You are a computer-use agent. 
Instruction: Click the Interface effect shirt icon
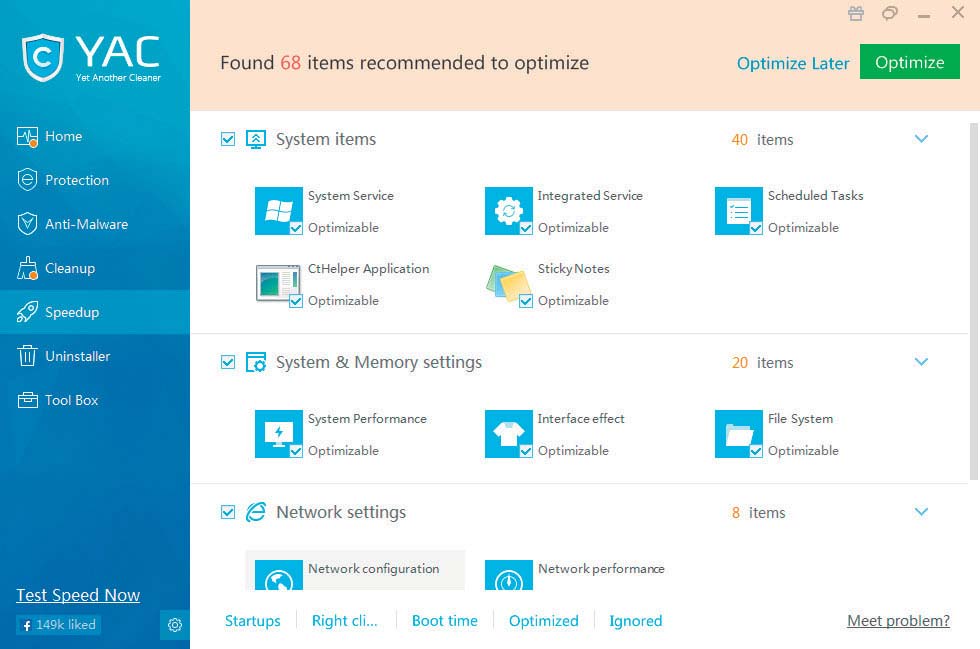coord(509,434)
